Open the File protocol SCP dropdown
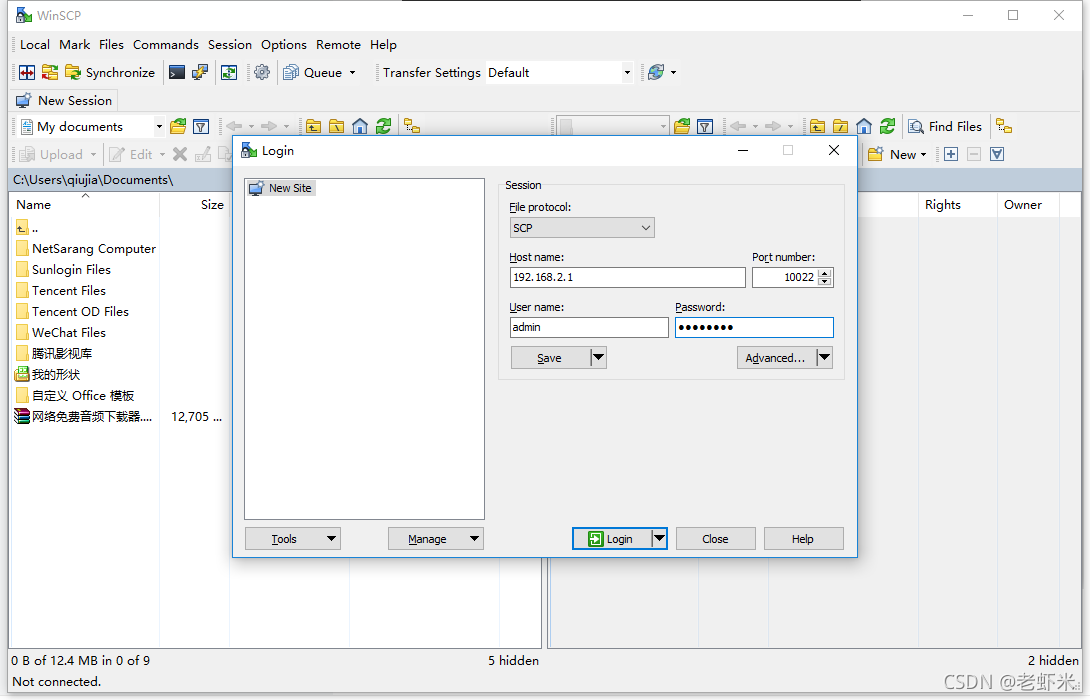This screenshot has height=700, width=1090. (582, 227)
